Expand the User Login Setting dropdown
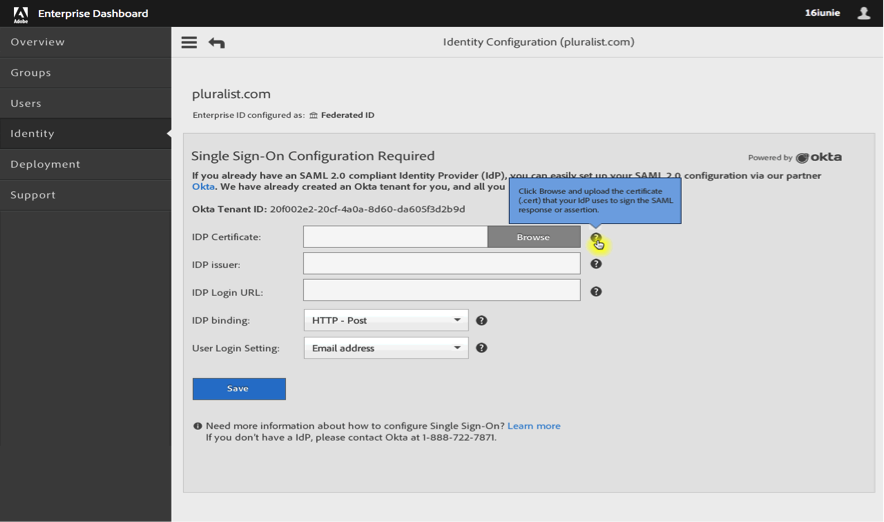884x522 pixels. tap(385, 348)
